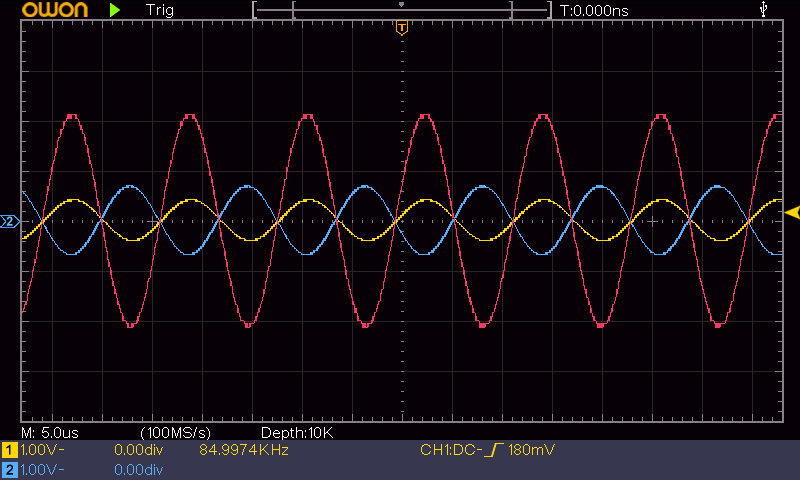Select the blue channel 2 badge
The width and height of the screenshot is (800, 480).
pos(10,469)
